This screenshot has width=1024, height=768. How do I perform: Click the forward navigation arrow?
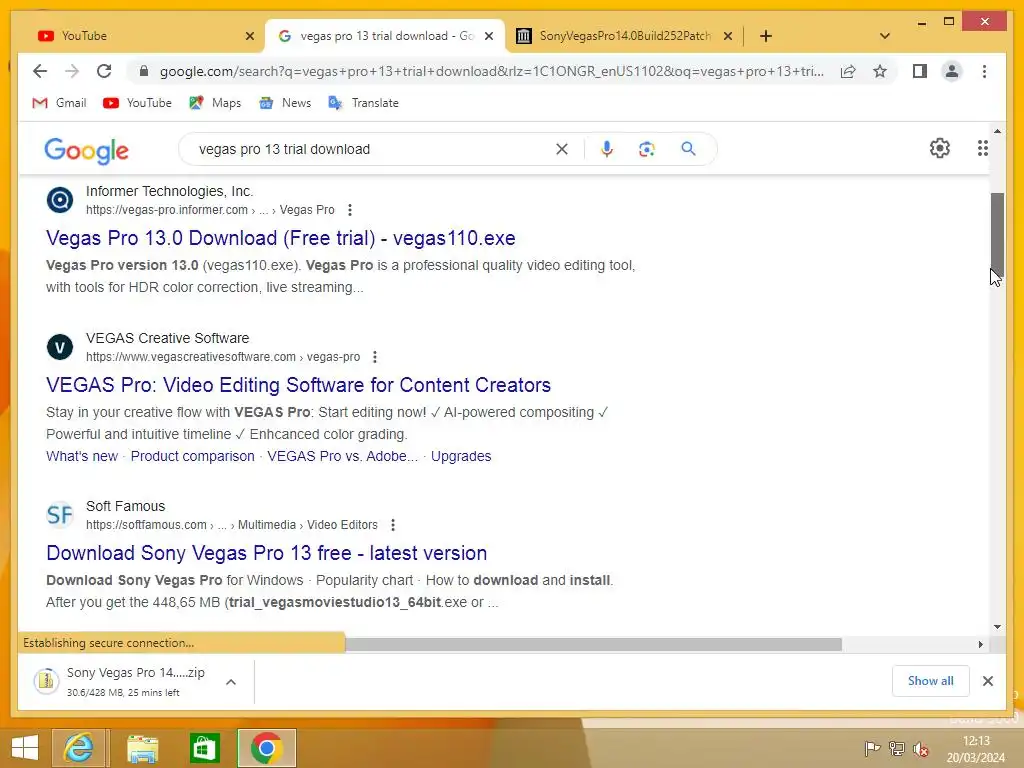tap(72, 71)
